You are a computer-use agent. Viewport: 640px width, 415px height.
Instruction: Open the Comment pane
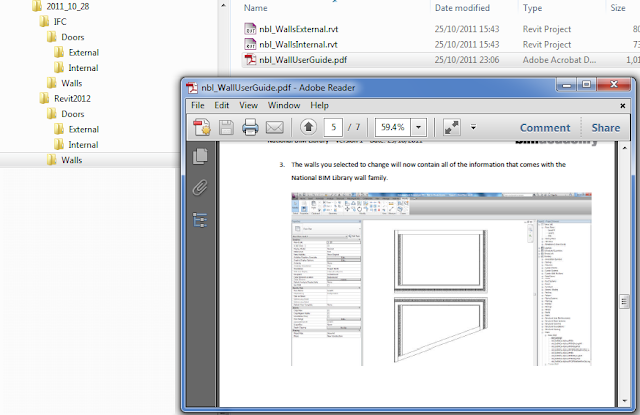tap(545, 128)
